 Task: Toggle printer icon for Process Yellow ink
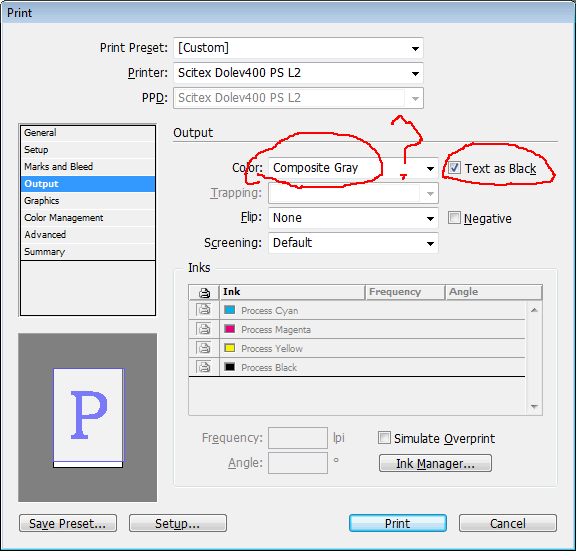coord(204,348)
